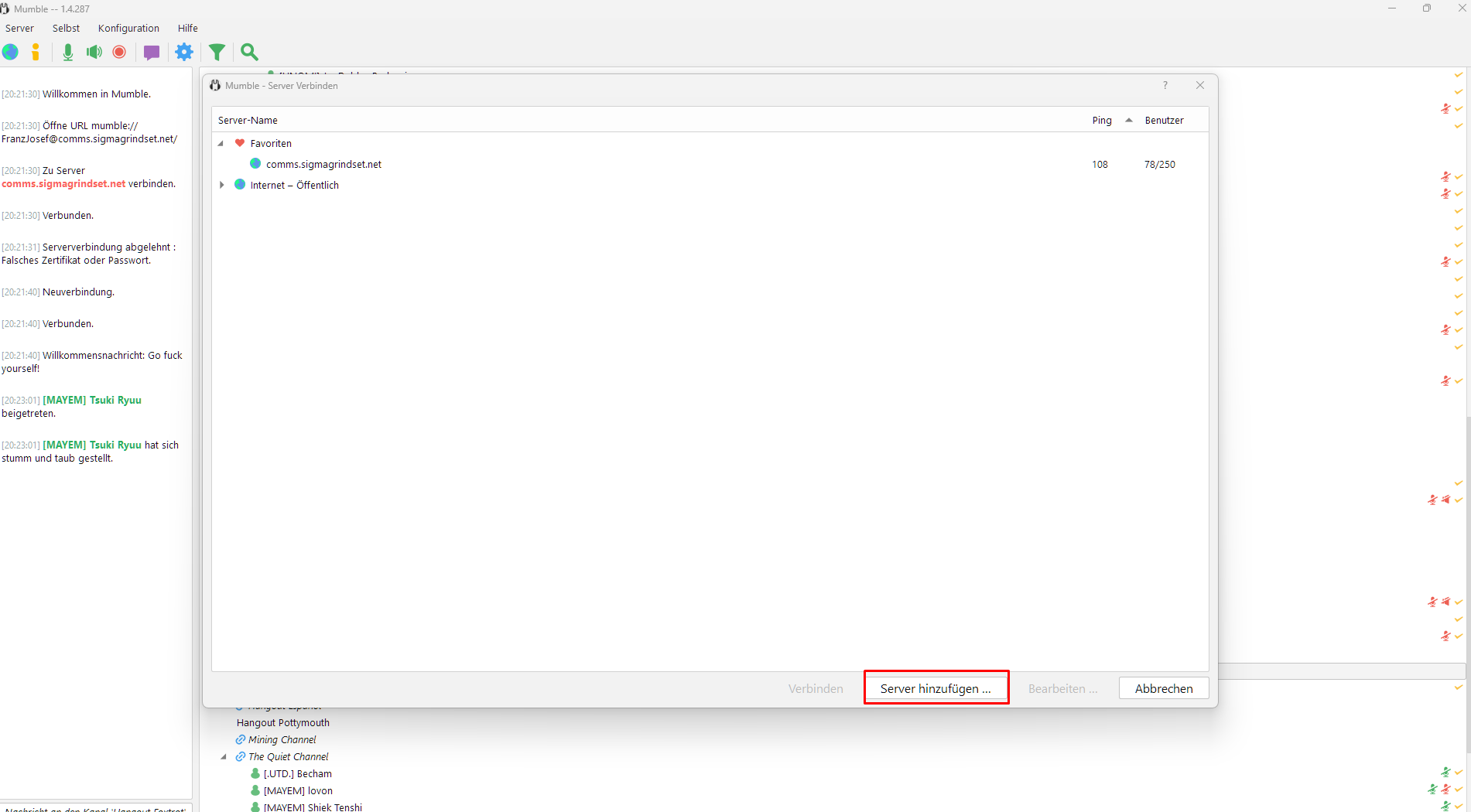Screen dimensions: 1471x812
Task: Sort by the Benutzer column header
Action: pos(1165,120)
